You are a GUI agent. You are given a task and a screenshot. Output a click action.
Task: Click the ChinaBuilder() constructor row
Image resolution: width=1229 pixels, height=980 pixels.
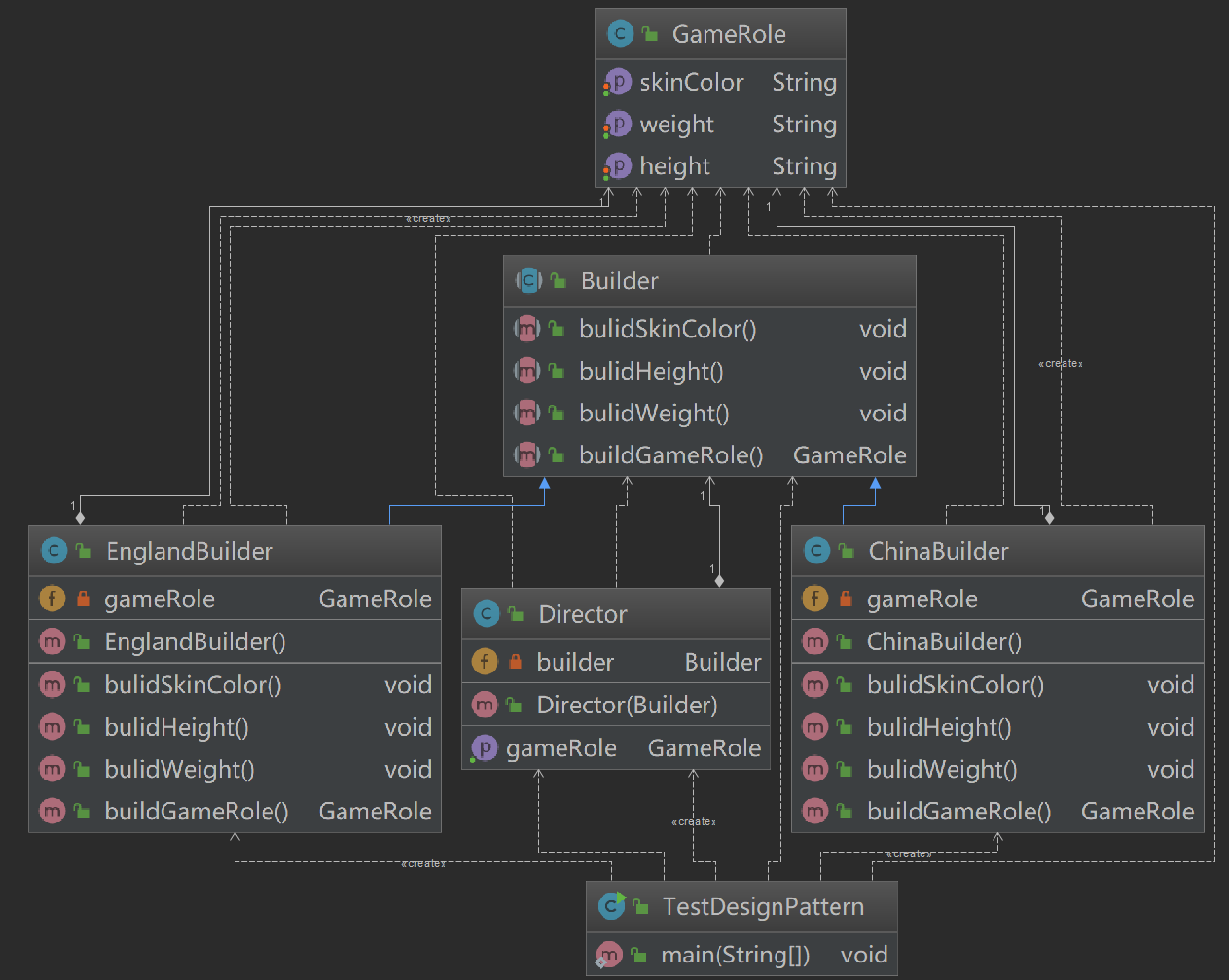[997, 641]
